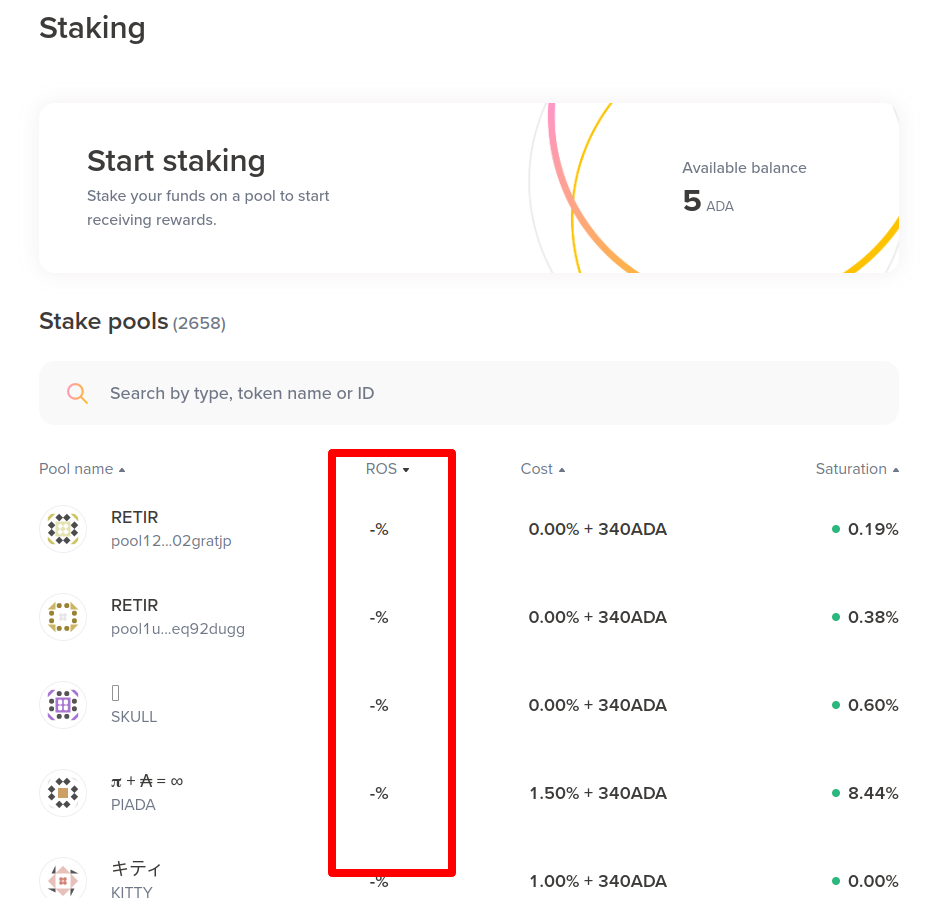This screenshot has width=932, height=898.
Task: Click the 5 ADA available balance
Action: (708, 202)
